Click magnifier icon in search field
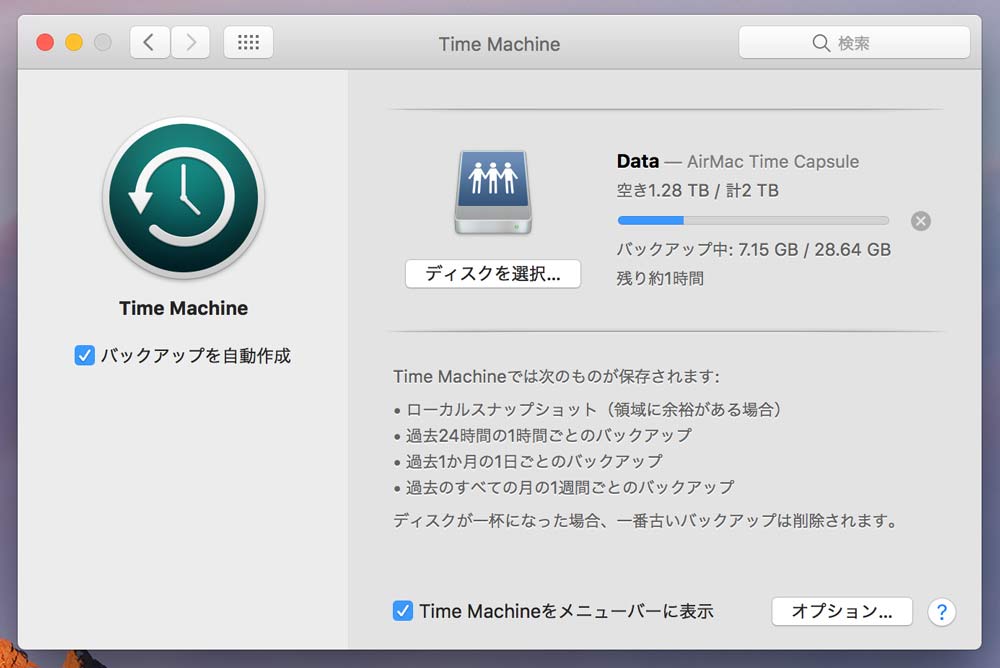Image resolution: width=1000 pixels, height=668 pixels. click(x=821, y=43)
